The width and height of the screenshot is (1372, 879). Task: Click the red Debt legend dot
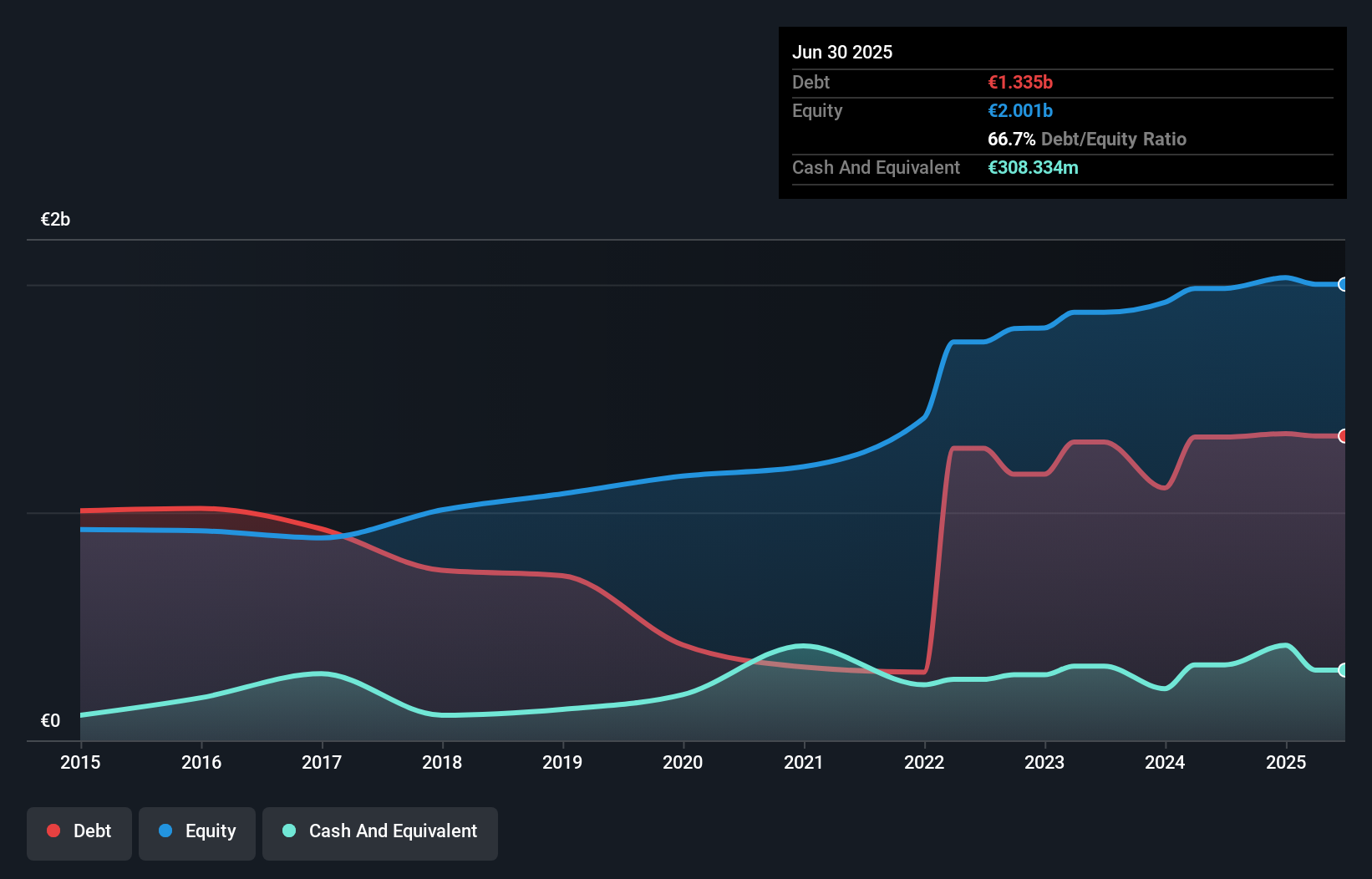(x=53, y=831)
